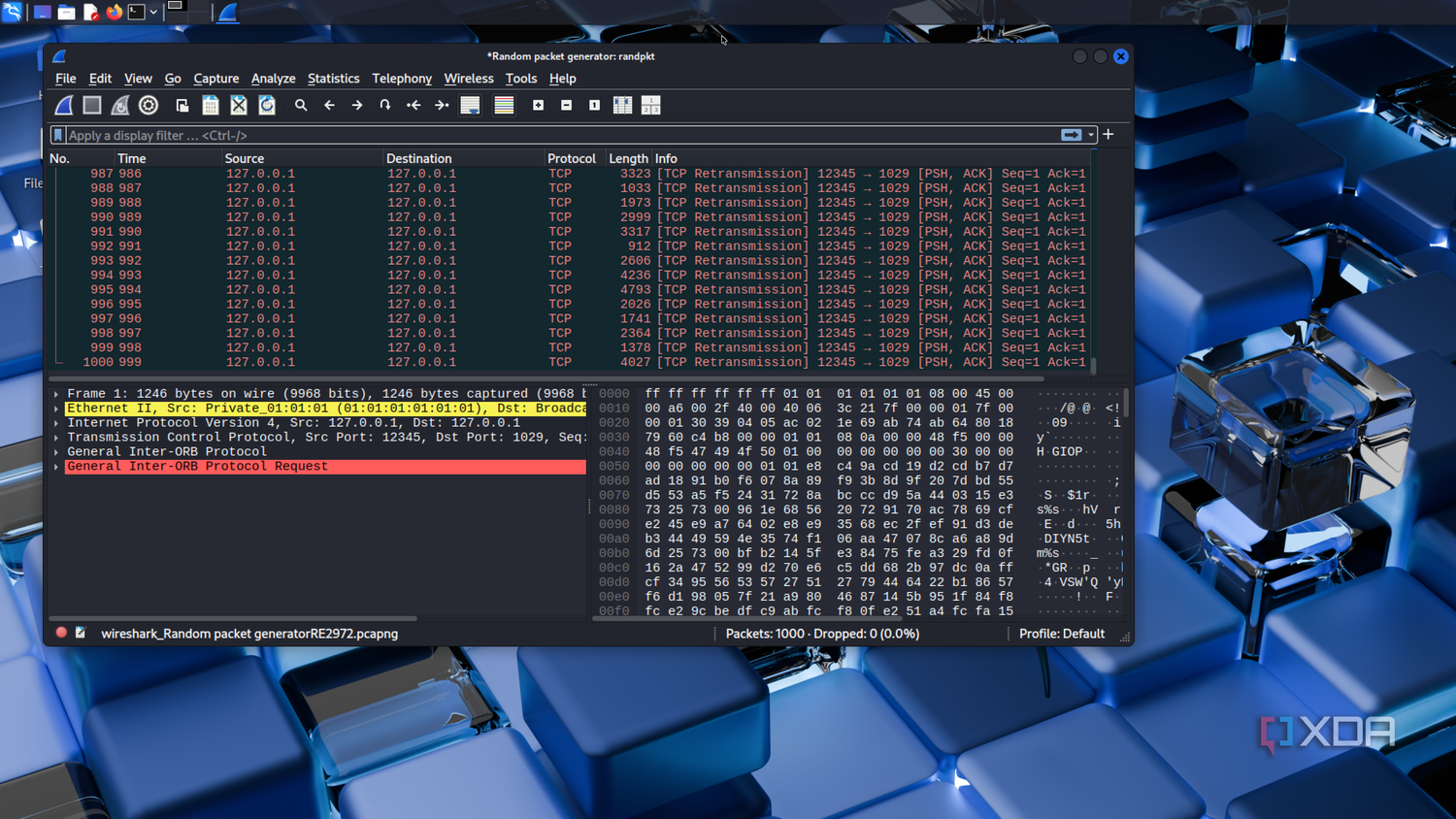The image size is (1456, 819).
Task: Find a packet with the magnifier icon
Action: point(301,105)
